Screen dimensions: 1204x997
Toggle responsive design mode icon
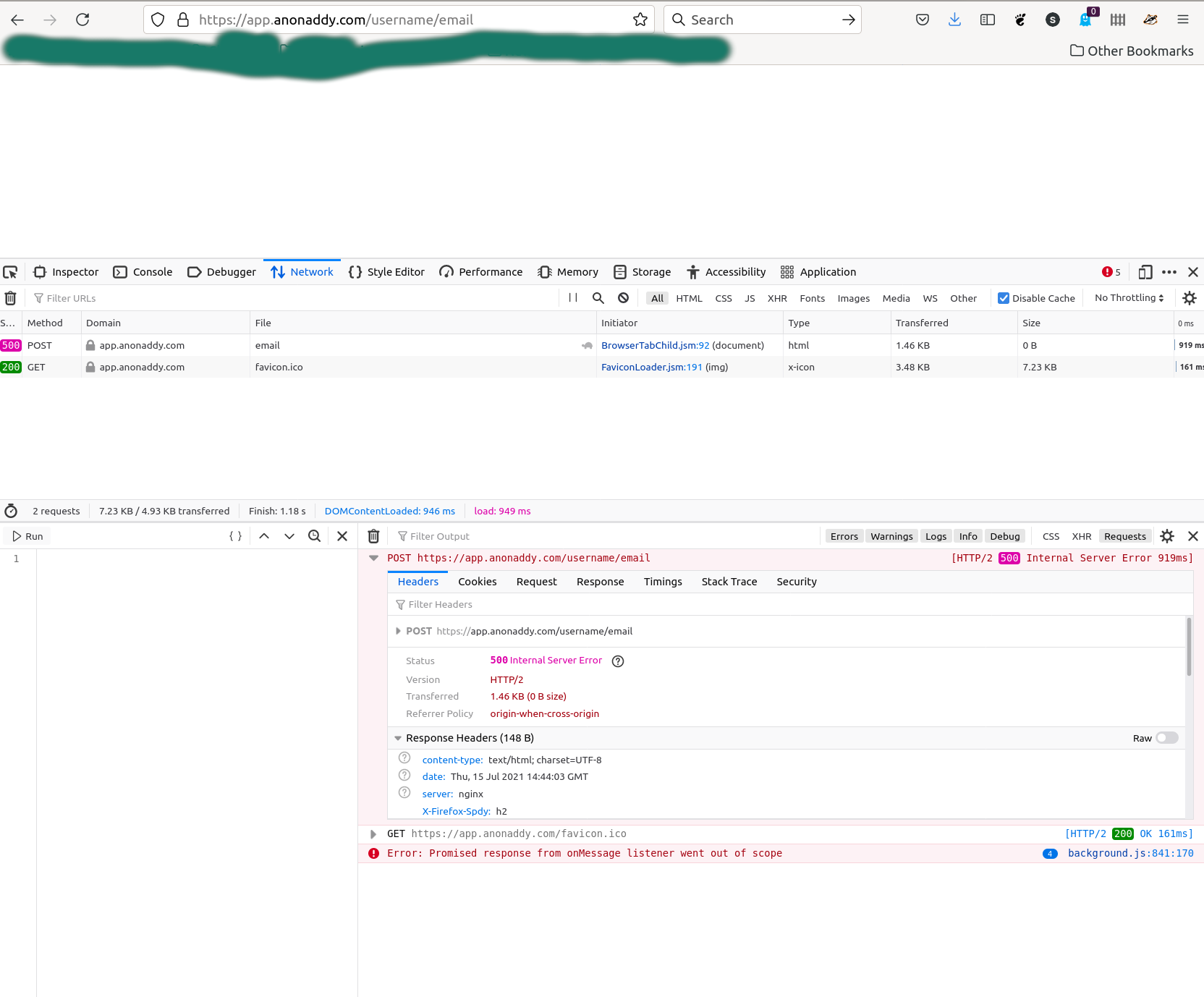(x=1145, y=271)
